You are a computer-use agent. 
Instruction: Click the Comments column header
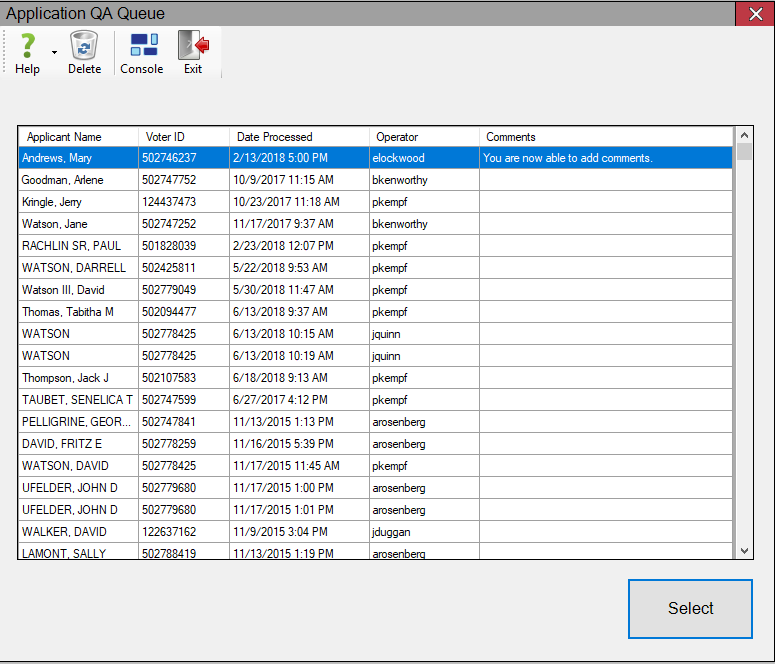[x=605, y=137]
